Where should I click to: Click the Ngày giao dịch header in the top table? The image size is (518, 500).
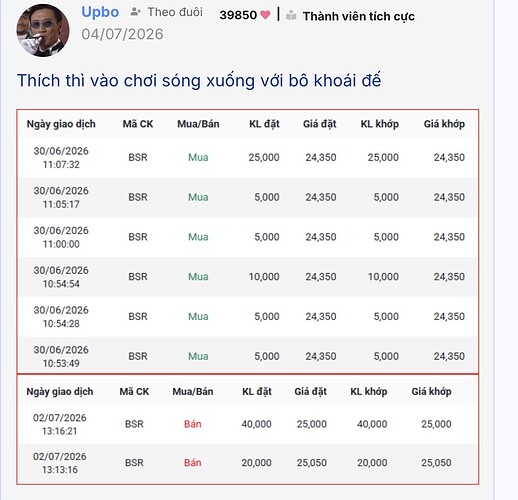click(61, 124)
